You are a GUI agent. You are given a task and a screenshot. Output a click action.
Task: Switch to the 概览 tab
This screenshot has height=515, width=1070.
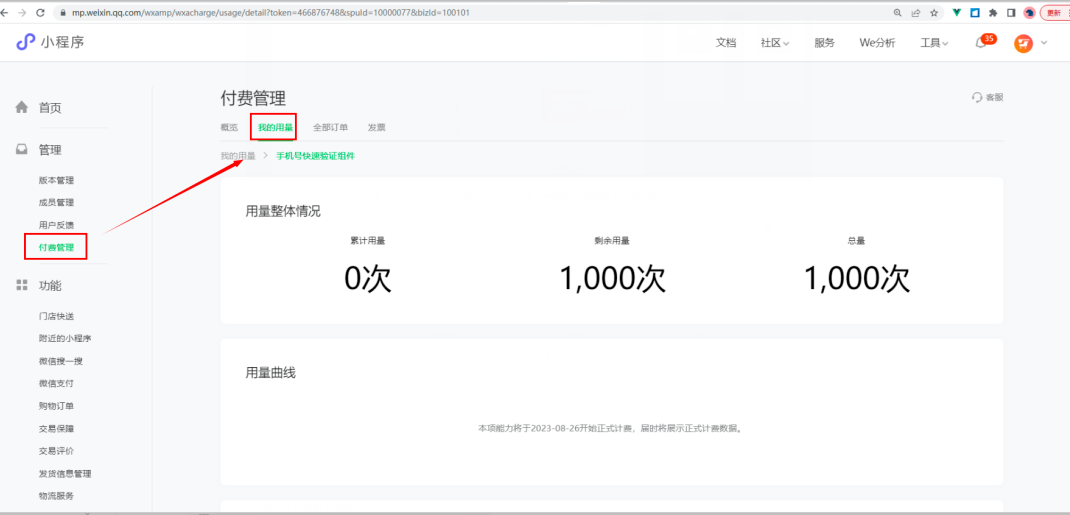click(229, 127)
